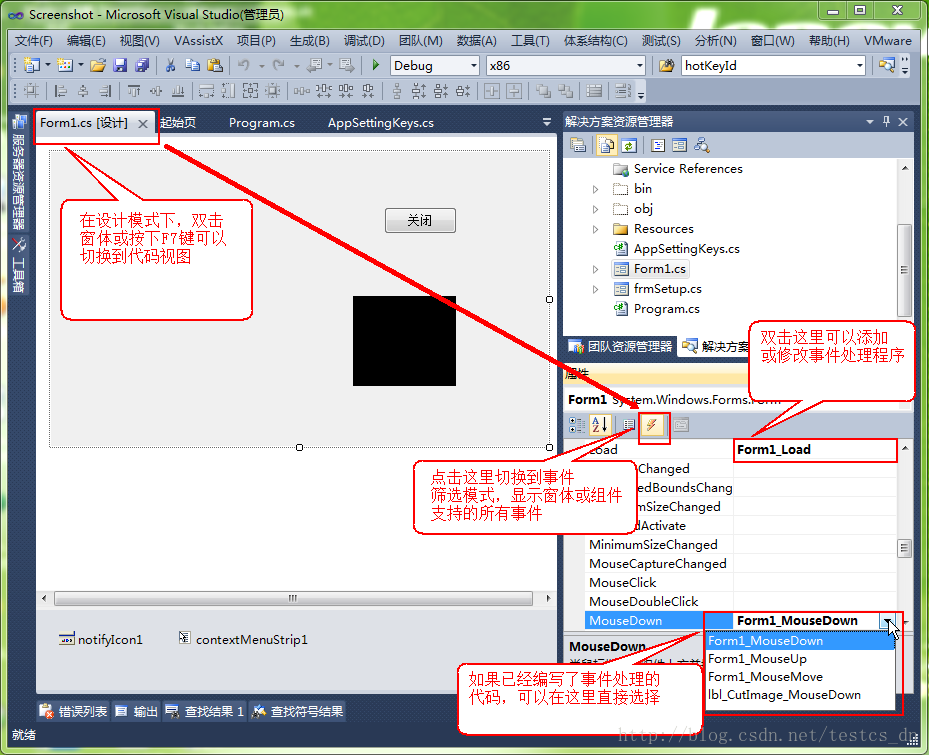Click the Copy icon in toolbar
The width and height of the screenshot is (929, 755).
193,65
